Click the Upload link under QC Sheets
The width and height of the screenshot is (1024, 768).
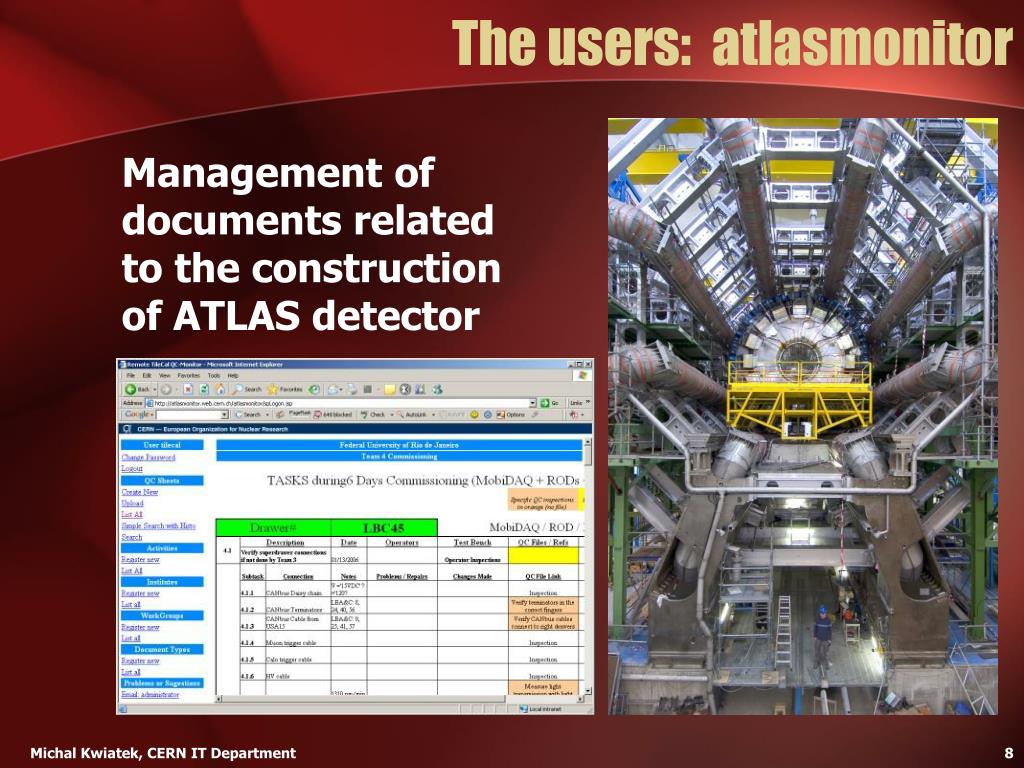click(x=132, y=503)
